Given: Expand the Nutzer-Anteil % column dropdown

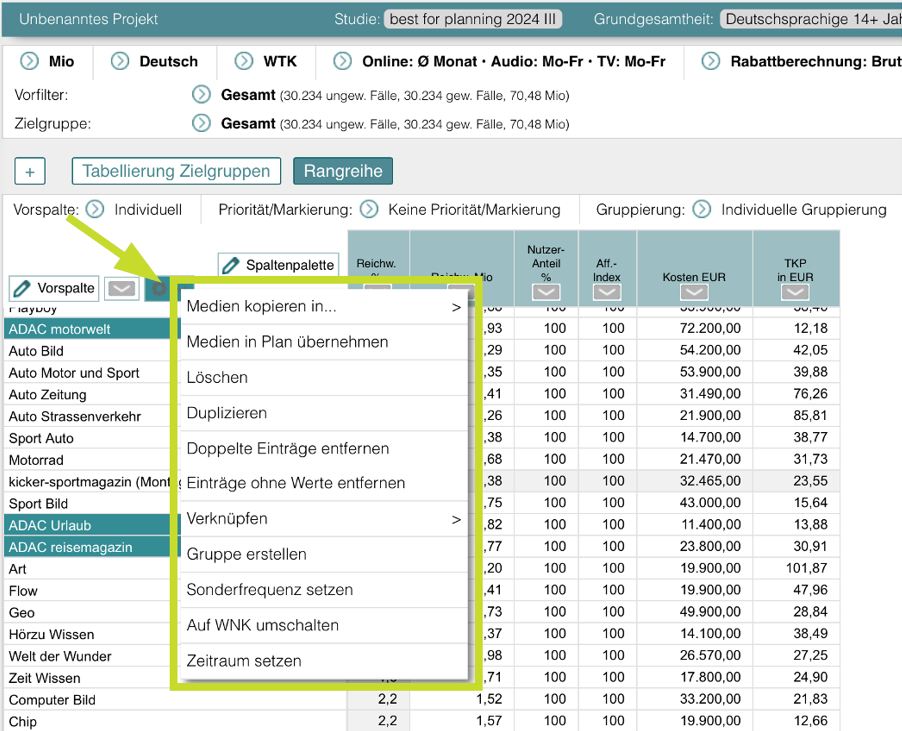Looking at the screenshot, I should pyautogui.click(x=546, y=292).
